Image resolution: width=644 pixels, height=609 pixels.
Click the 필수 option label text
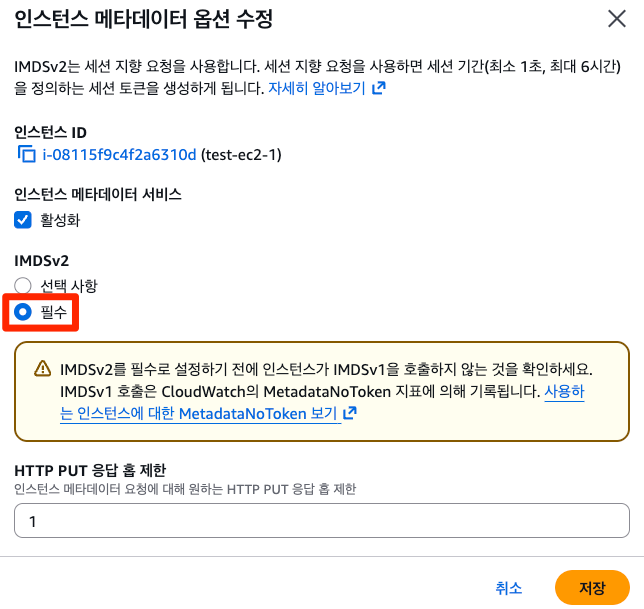[53, 312]
